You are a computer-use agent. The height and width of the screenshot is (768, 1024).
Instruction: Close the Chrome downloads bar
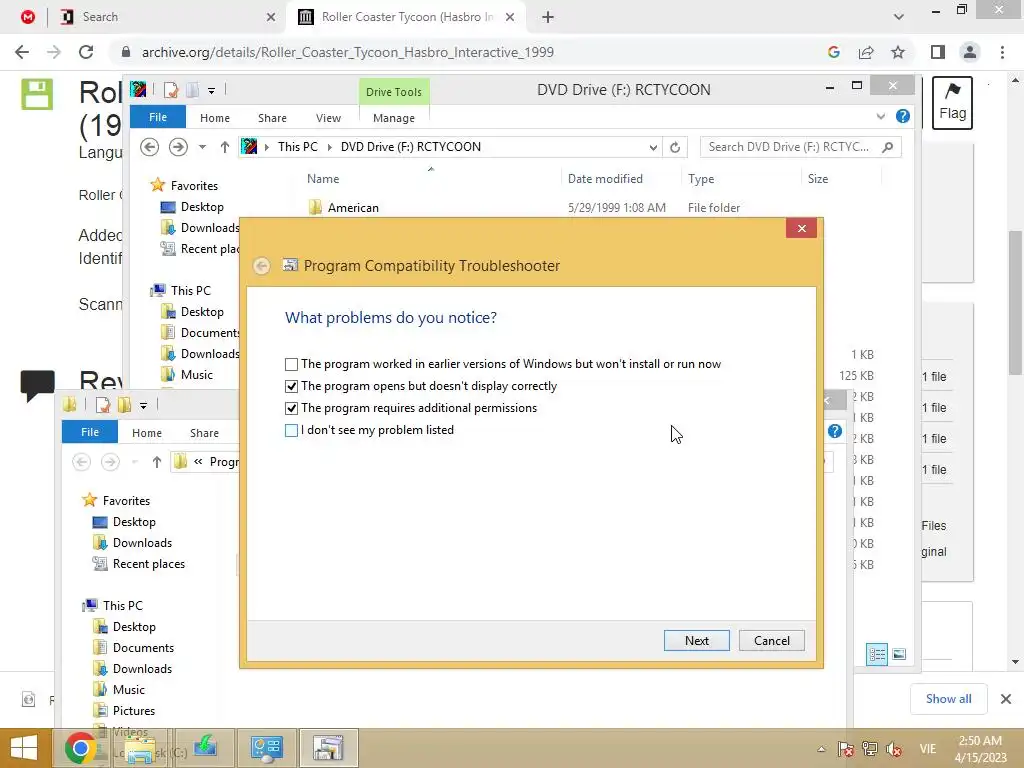click(x=1006, y=699)
